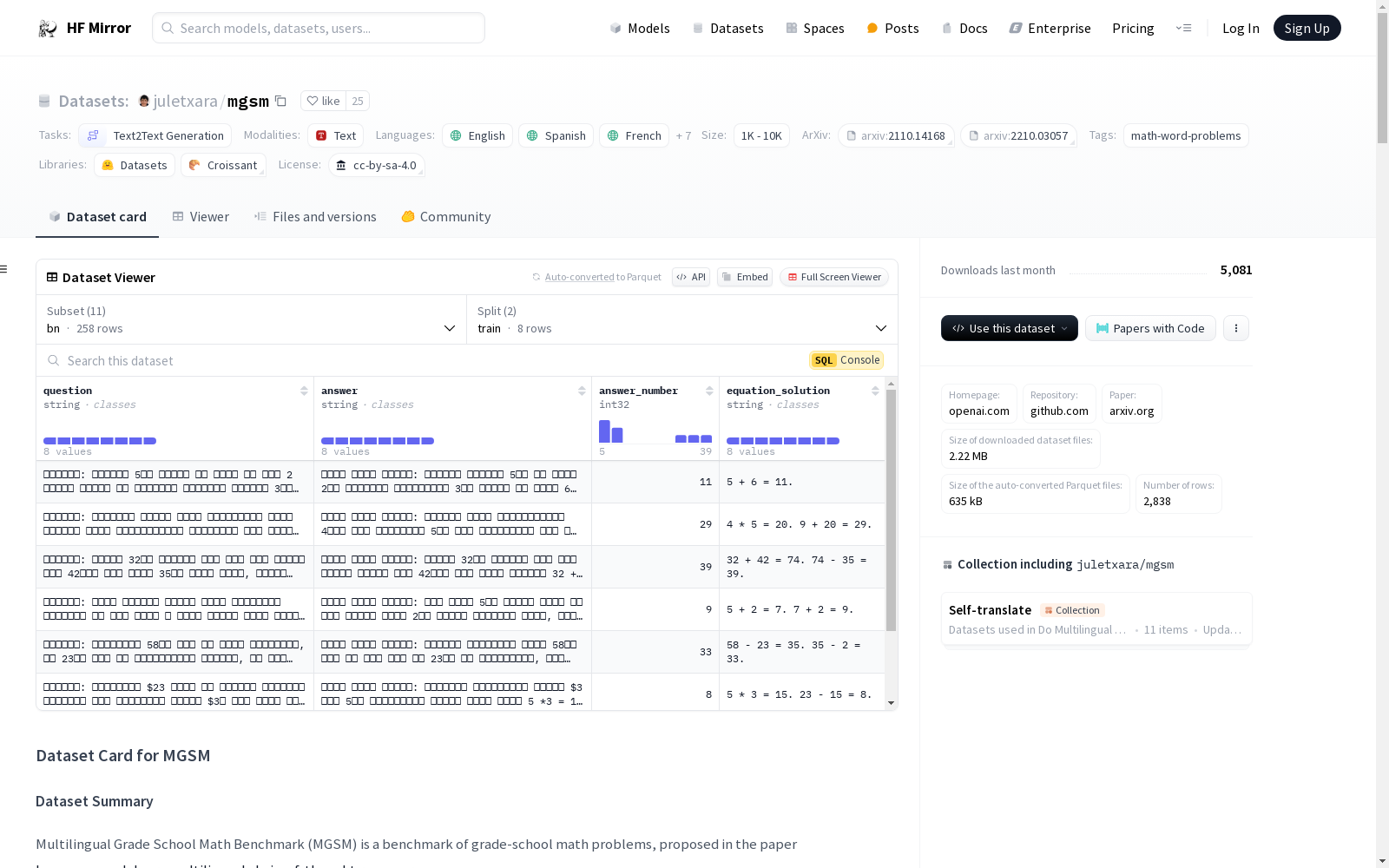Click the Search this dataset field
Screen dimensions: 1389x868
pyautogui.click(x=425, y=360)
